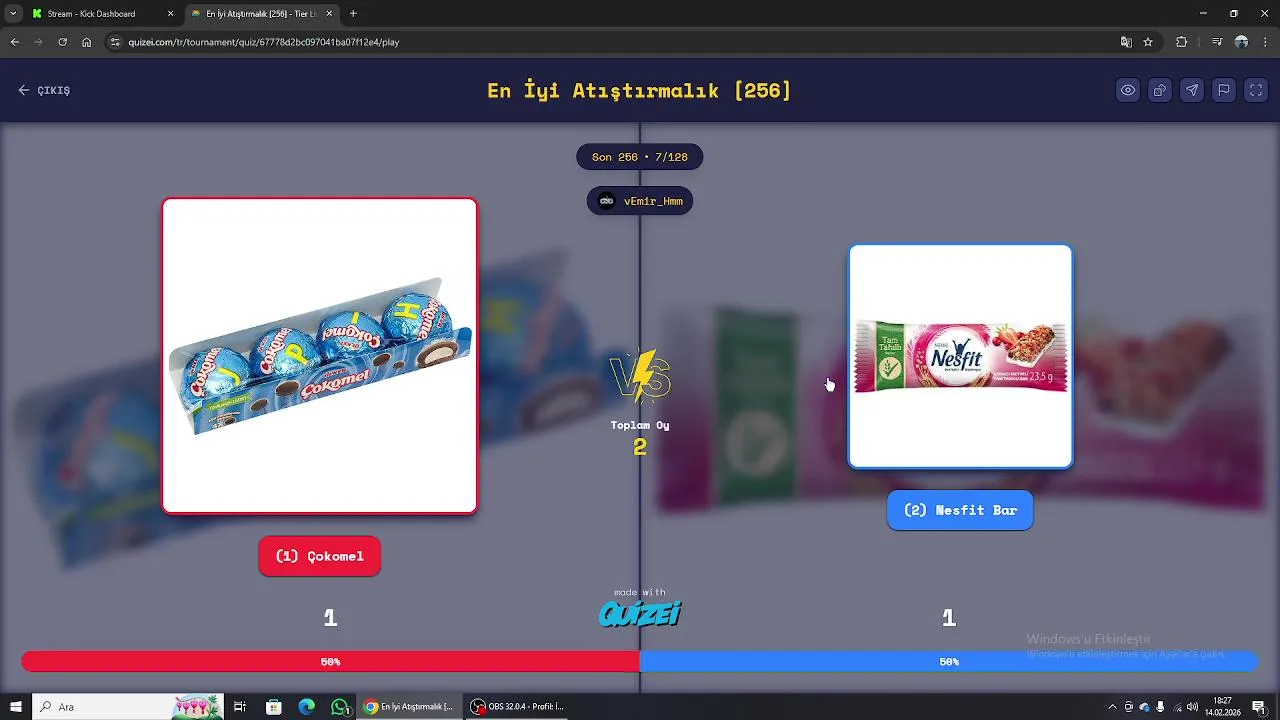Screen dimensions: 1280x720
Task: Open the tab search dropdown arrow
Action: tap(13, 14)
